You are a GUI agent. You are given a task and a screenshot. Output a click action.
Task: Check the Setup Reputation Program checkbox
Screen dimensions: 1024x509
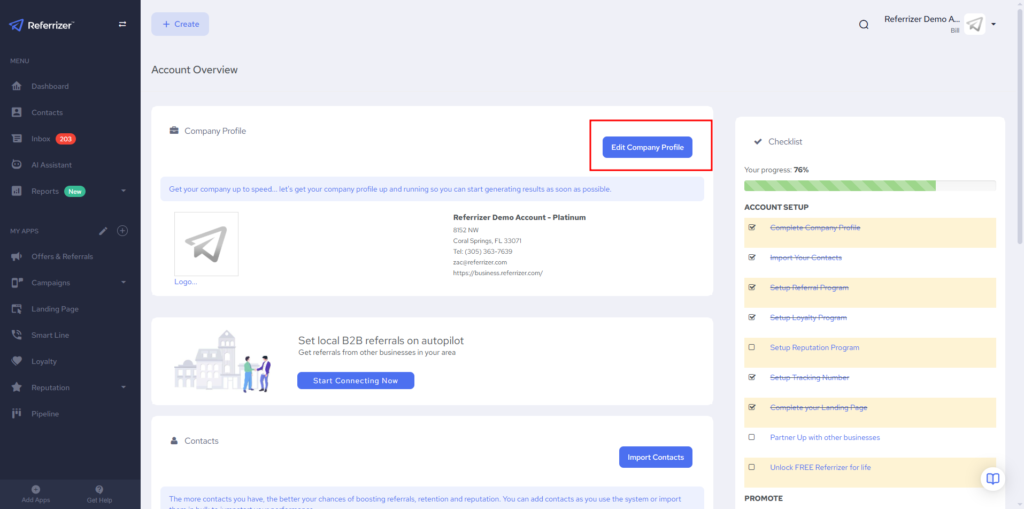[x=752, y=348]
